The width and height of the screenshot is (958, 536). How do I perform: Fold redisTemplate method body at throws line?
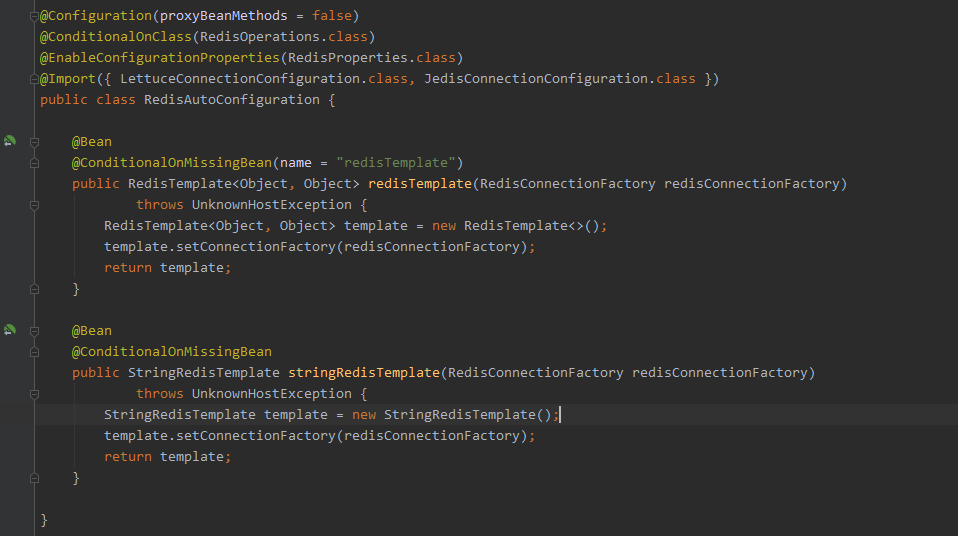[x=34, y=205]
